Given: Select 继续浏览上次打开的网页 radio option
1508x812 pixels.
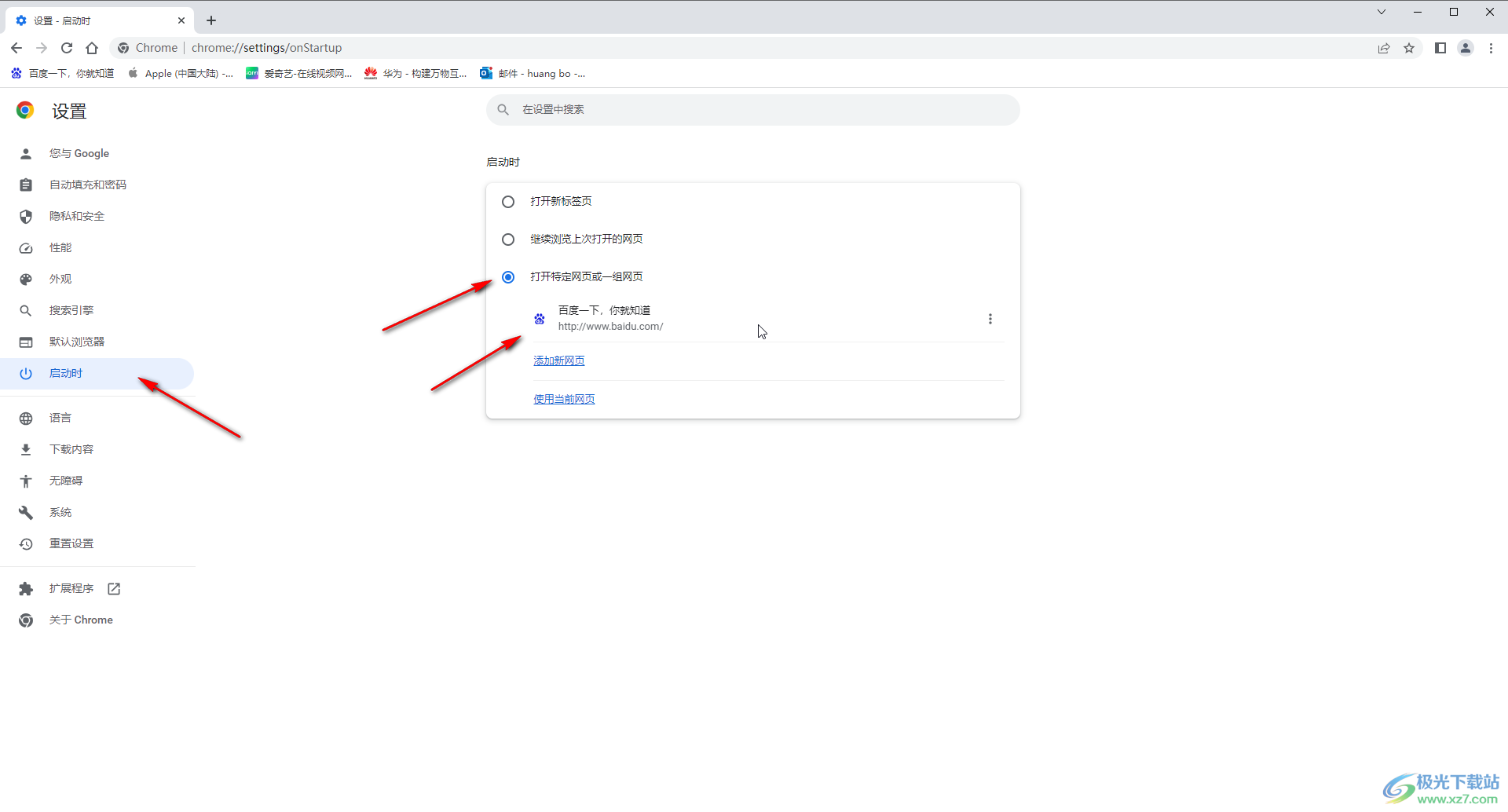Looking at the screenshot, I should [508, 240].
